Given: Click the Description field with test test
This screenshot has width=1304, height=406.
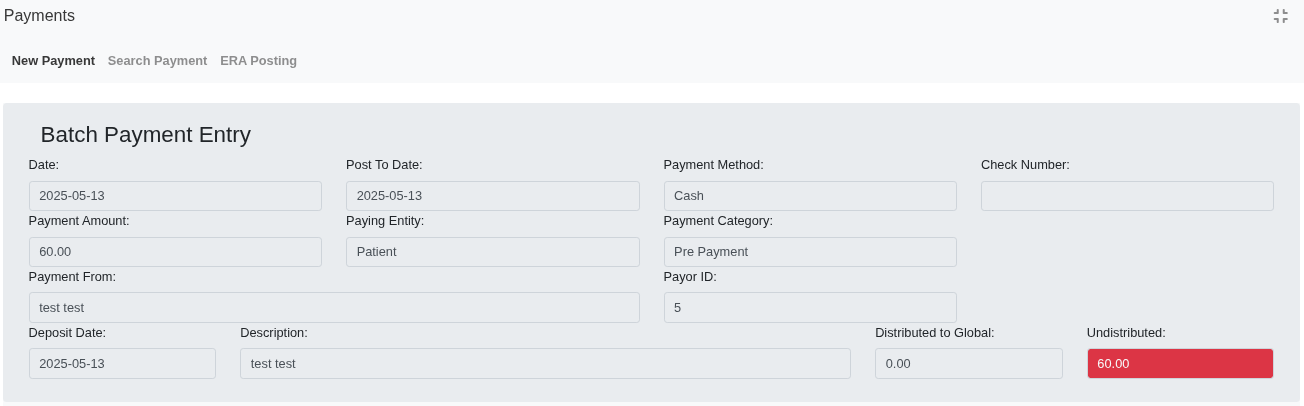Looking at the screenshot, I should (545, 363).
